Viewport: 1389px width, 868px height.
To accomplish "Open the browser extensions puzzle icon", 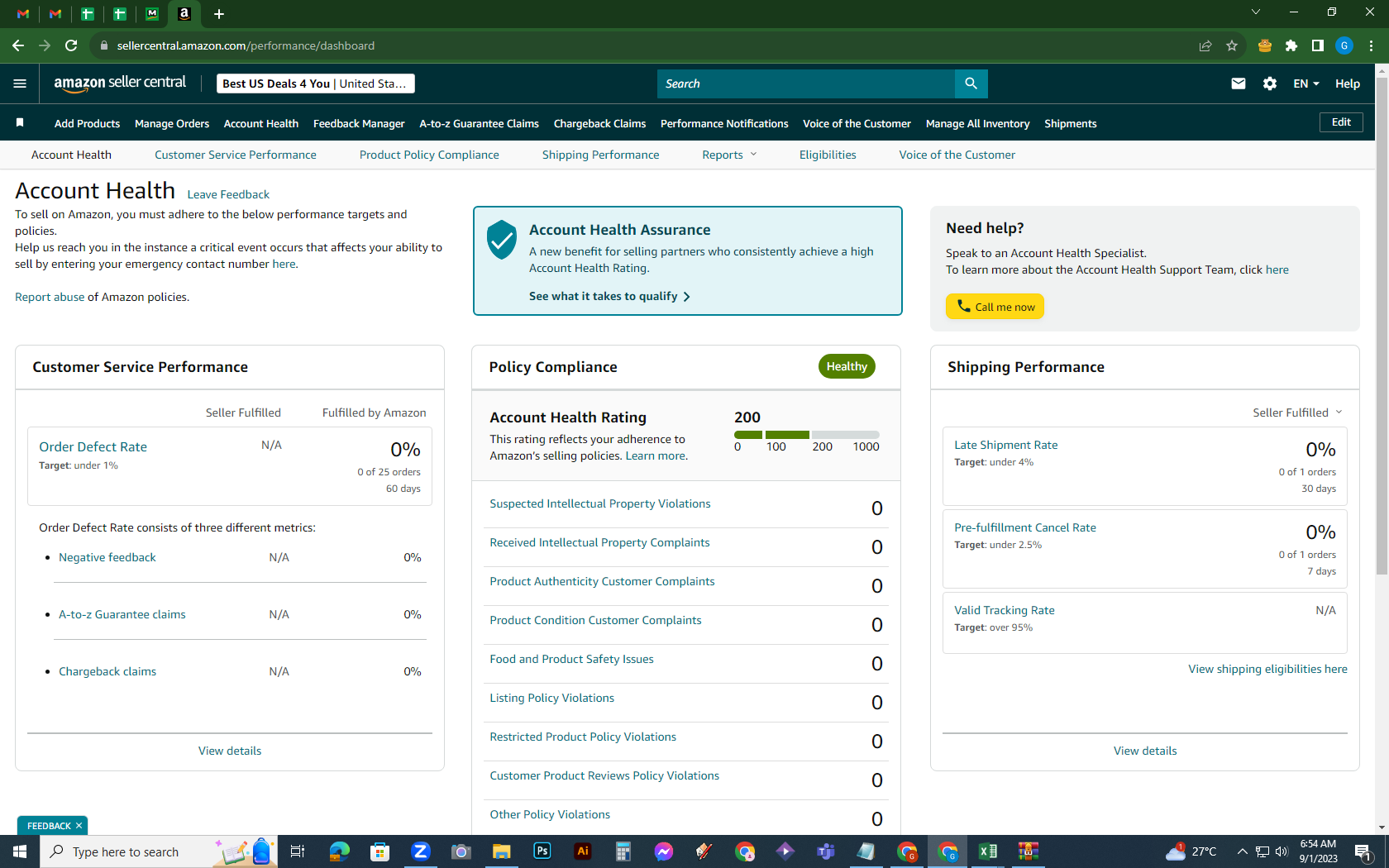I will (x=1291, y=45).
